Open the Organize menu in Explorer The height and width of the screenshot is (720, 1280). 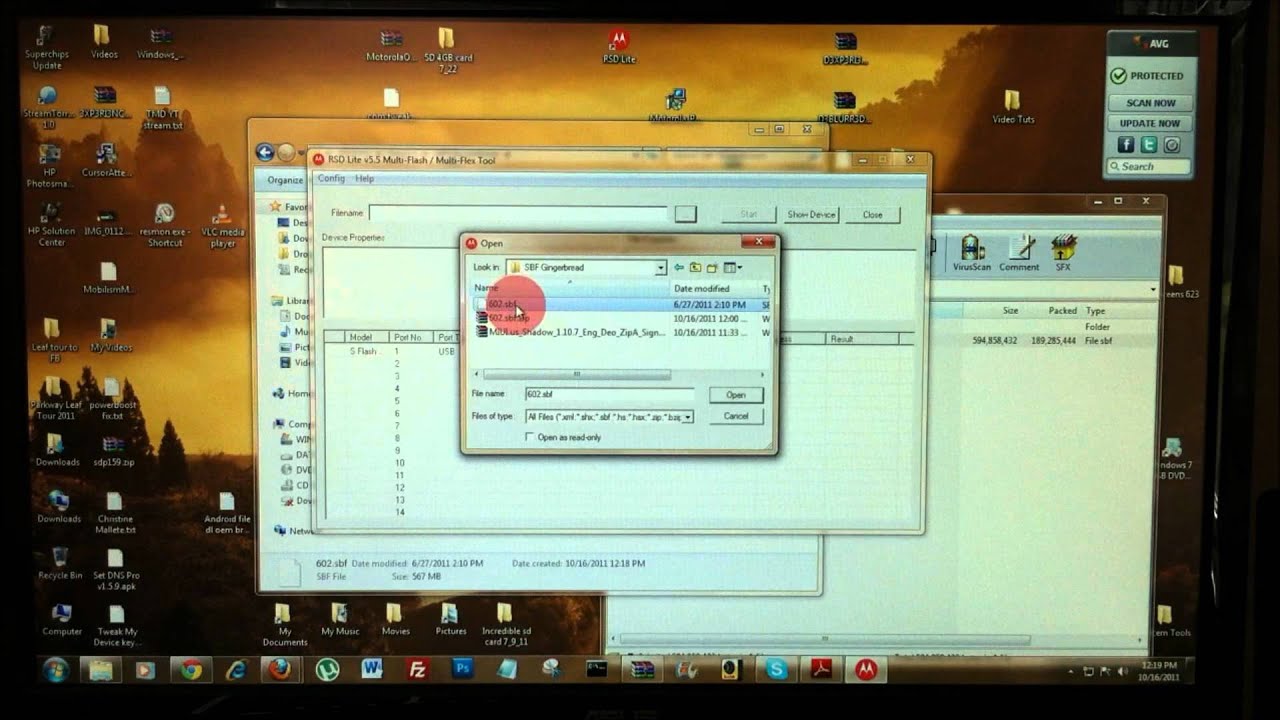(285, 180)
